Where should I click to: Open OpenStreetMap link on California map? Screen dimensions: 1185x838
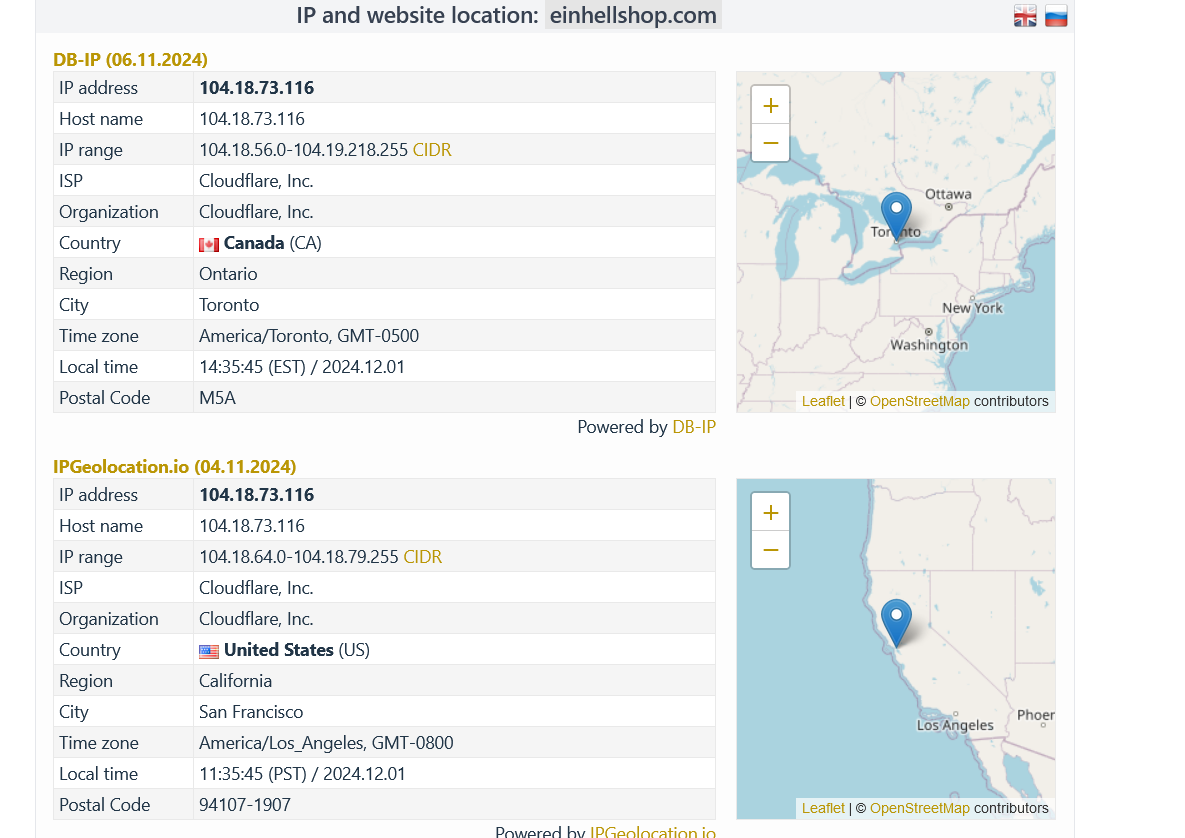[919, 808]
